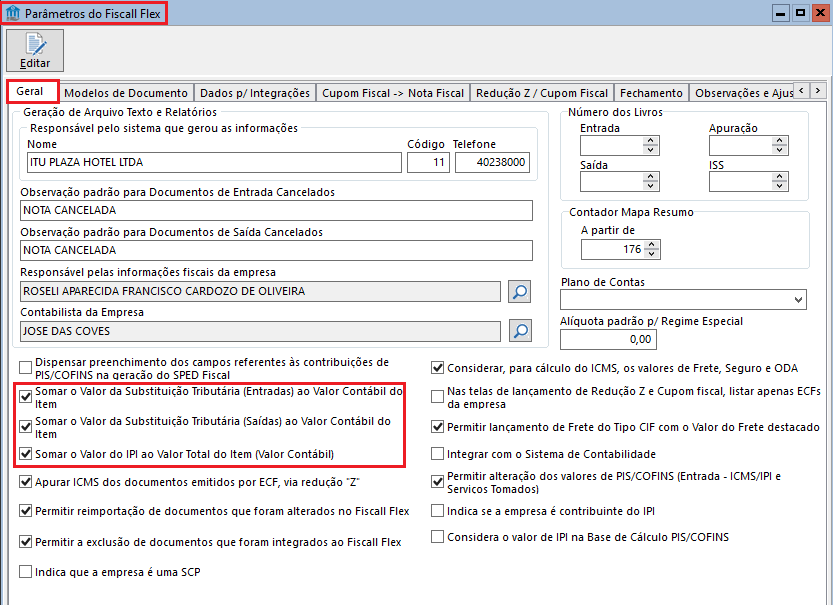
Task: Click Saída Cancelados observation field
Action: pos(276,250)
